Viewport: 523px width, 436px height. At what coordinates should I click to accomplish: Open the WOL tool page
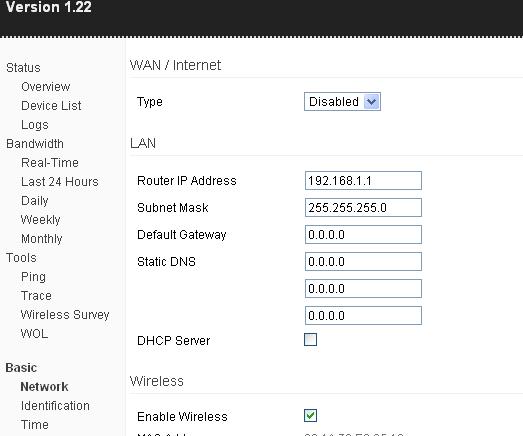[x=34, y=334]
